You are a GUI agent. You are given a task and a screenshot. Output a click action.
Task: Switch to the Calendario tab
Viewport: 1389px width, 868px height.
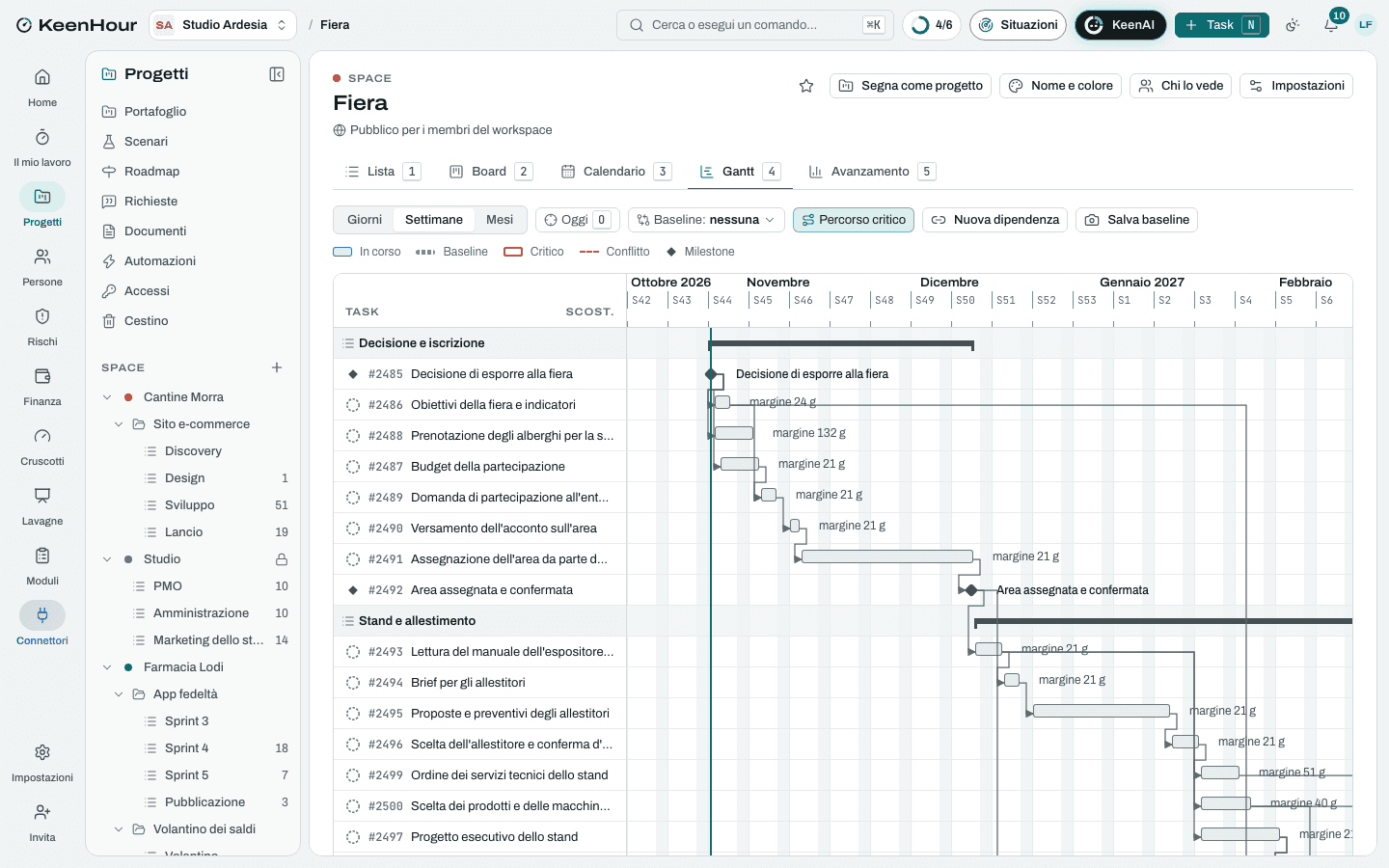click(x=615, y=172)
